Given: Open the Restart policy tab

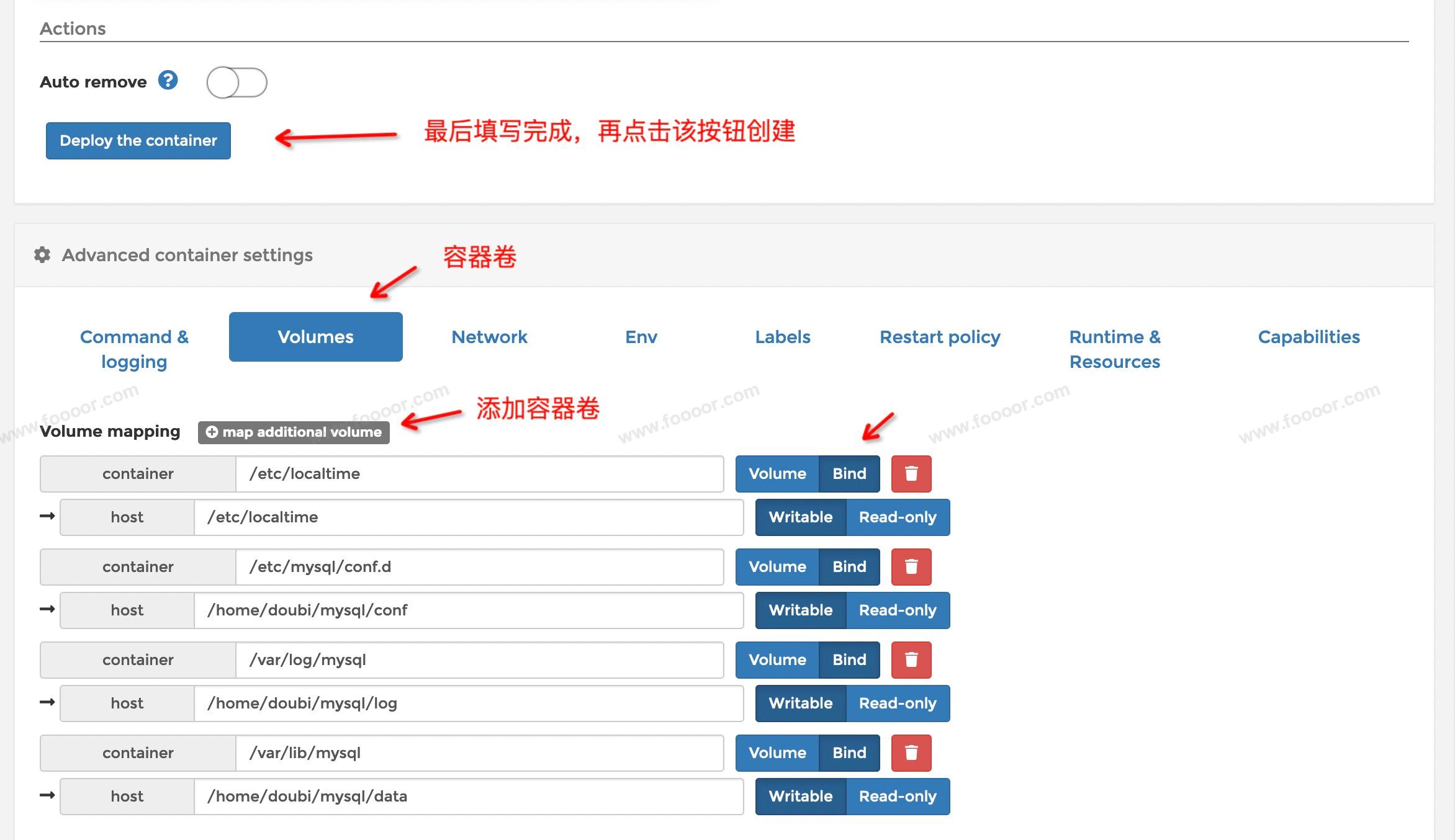Looking at the screenshot, I should click(x=940, y=337).
